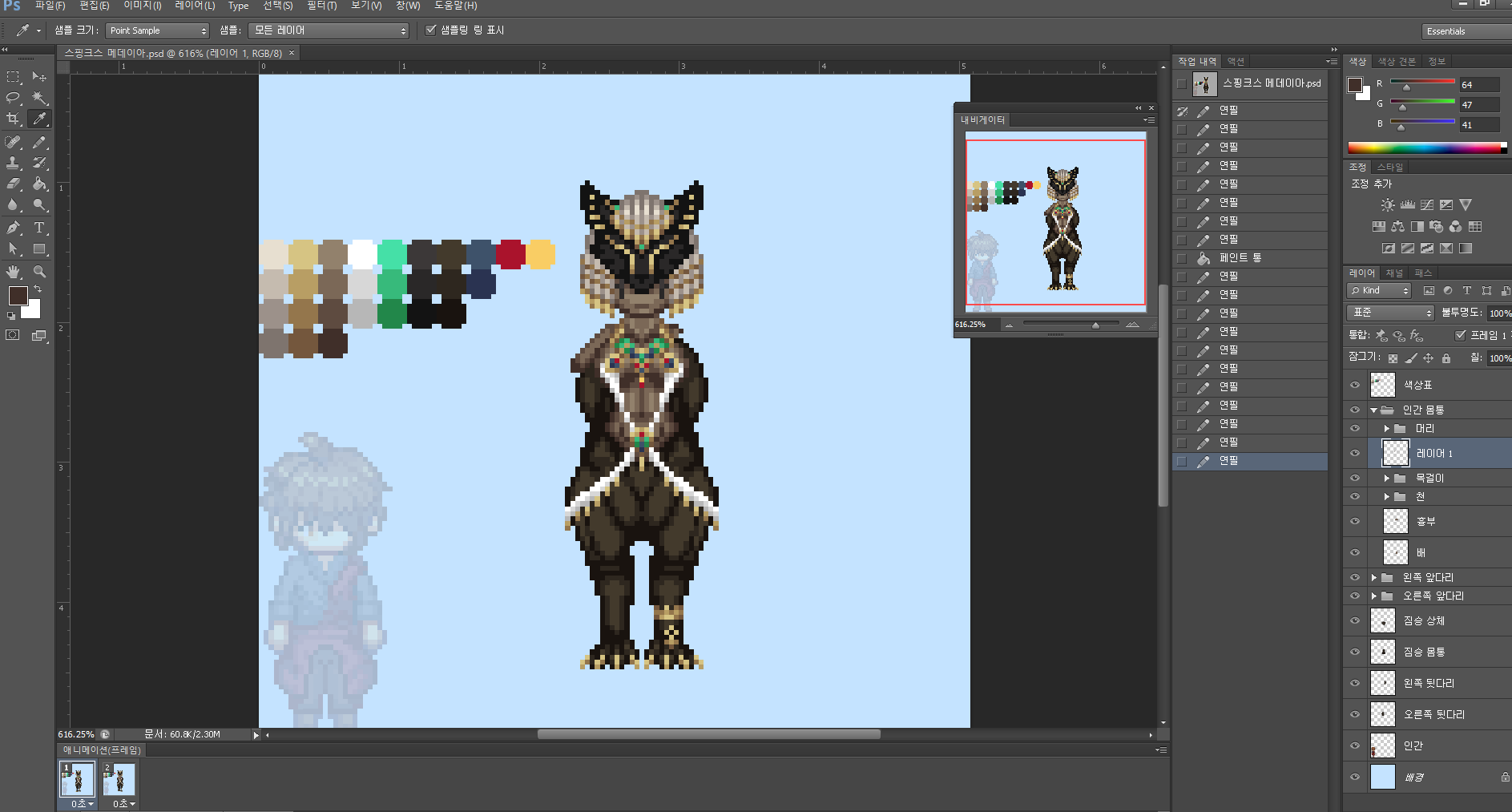Hide the 색상표 layer
Viewport: 1512px width, 812px height.
(x=1355, y=386)
